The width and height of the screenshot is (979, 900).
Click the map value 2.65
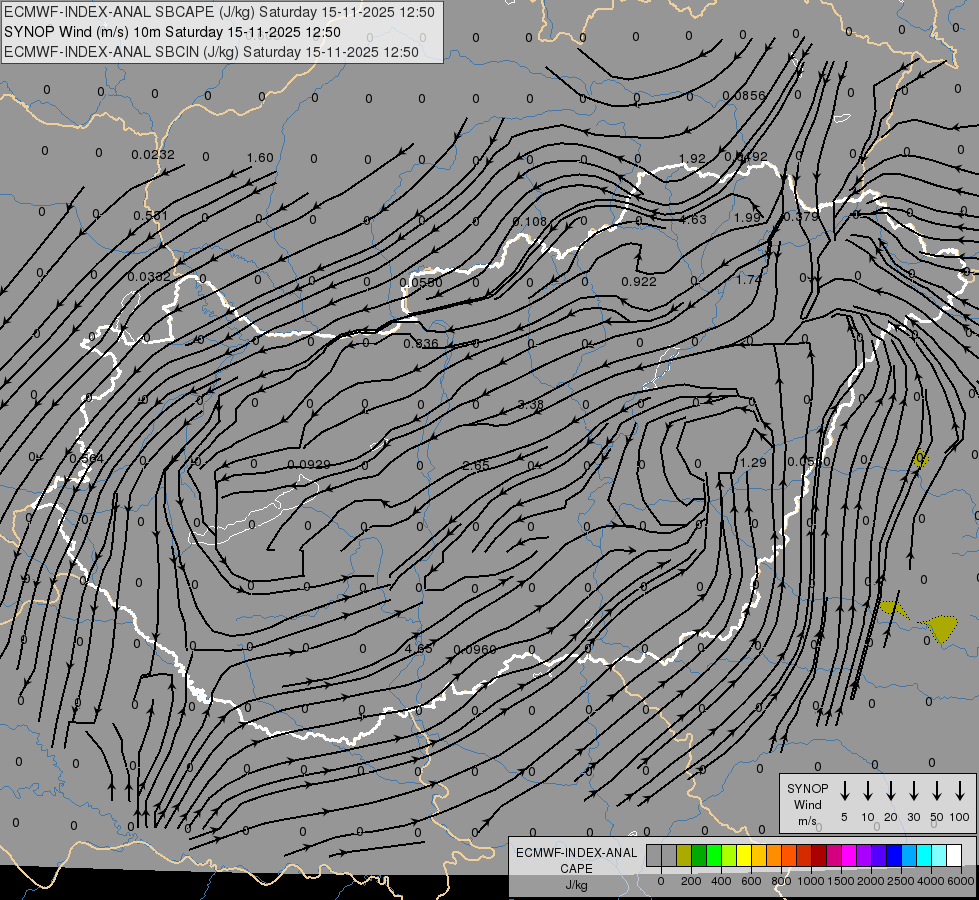[476, 465]
